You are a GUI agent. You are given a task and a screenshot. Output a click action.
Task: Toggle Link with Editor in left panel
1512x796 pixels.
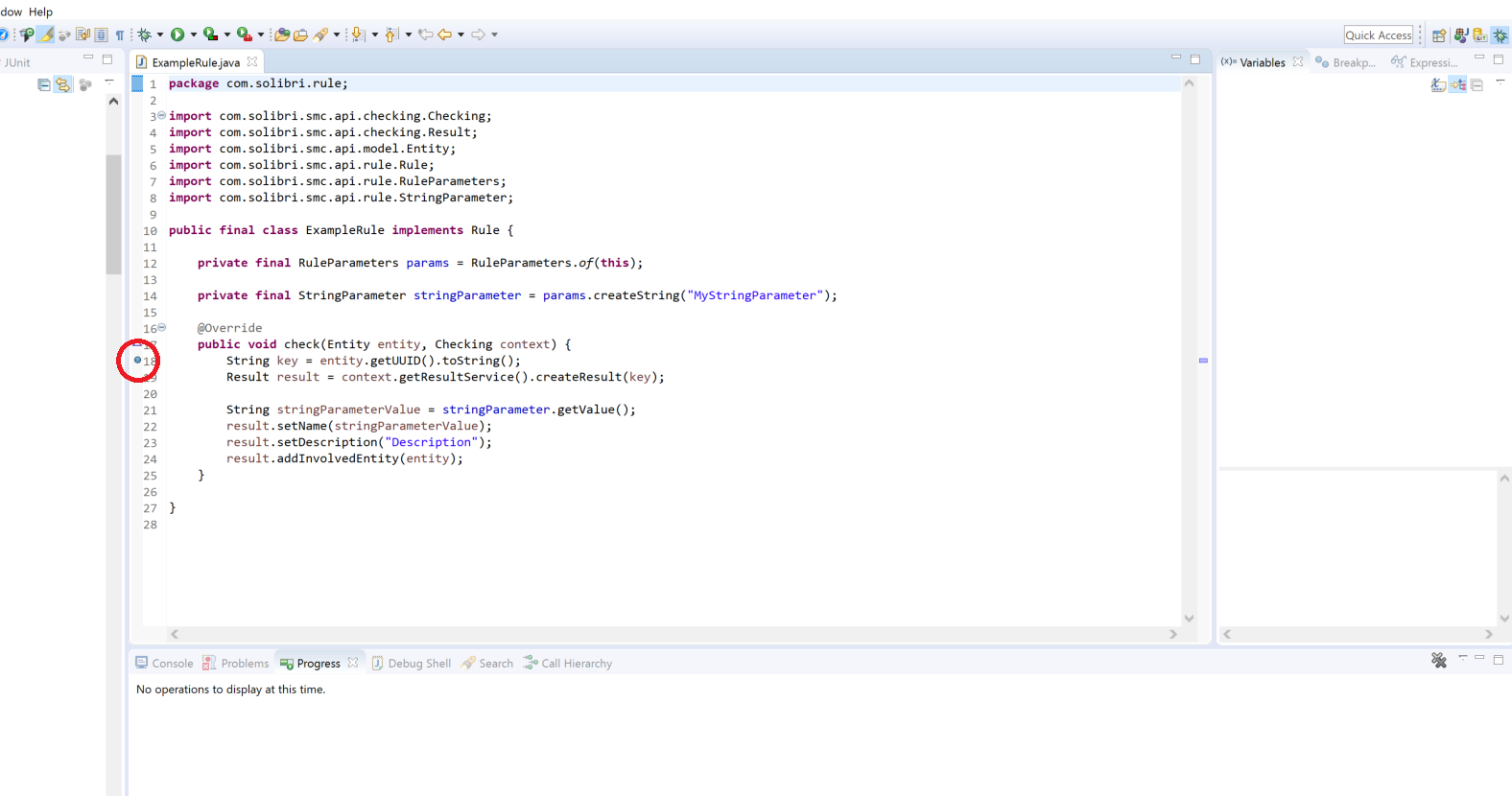pos(62,85)
